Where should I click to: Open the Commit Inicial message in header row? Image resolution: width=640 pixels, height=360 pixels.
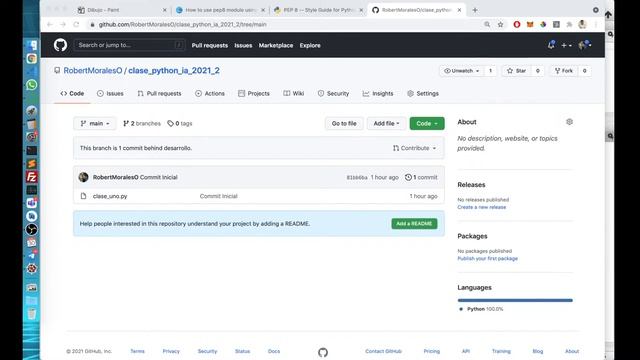tap(159, 177)
